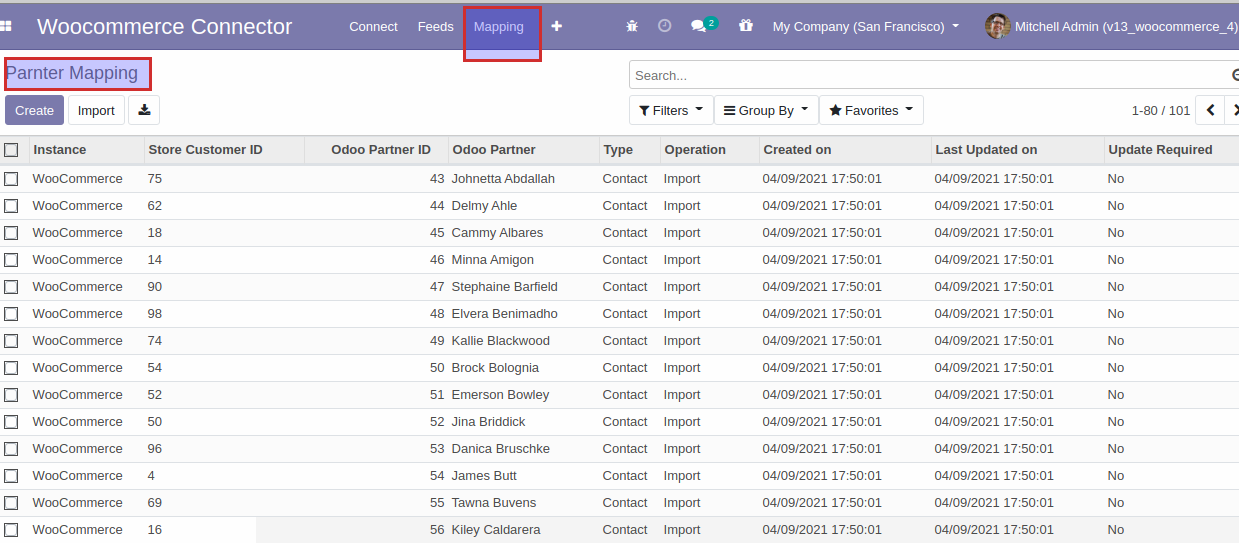Open the bug debug tools icon

[x=631, y=27]
